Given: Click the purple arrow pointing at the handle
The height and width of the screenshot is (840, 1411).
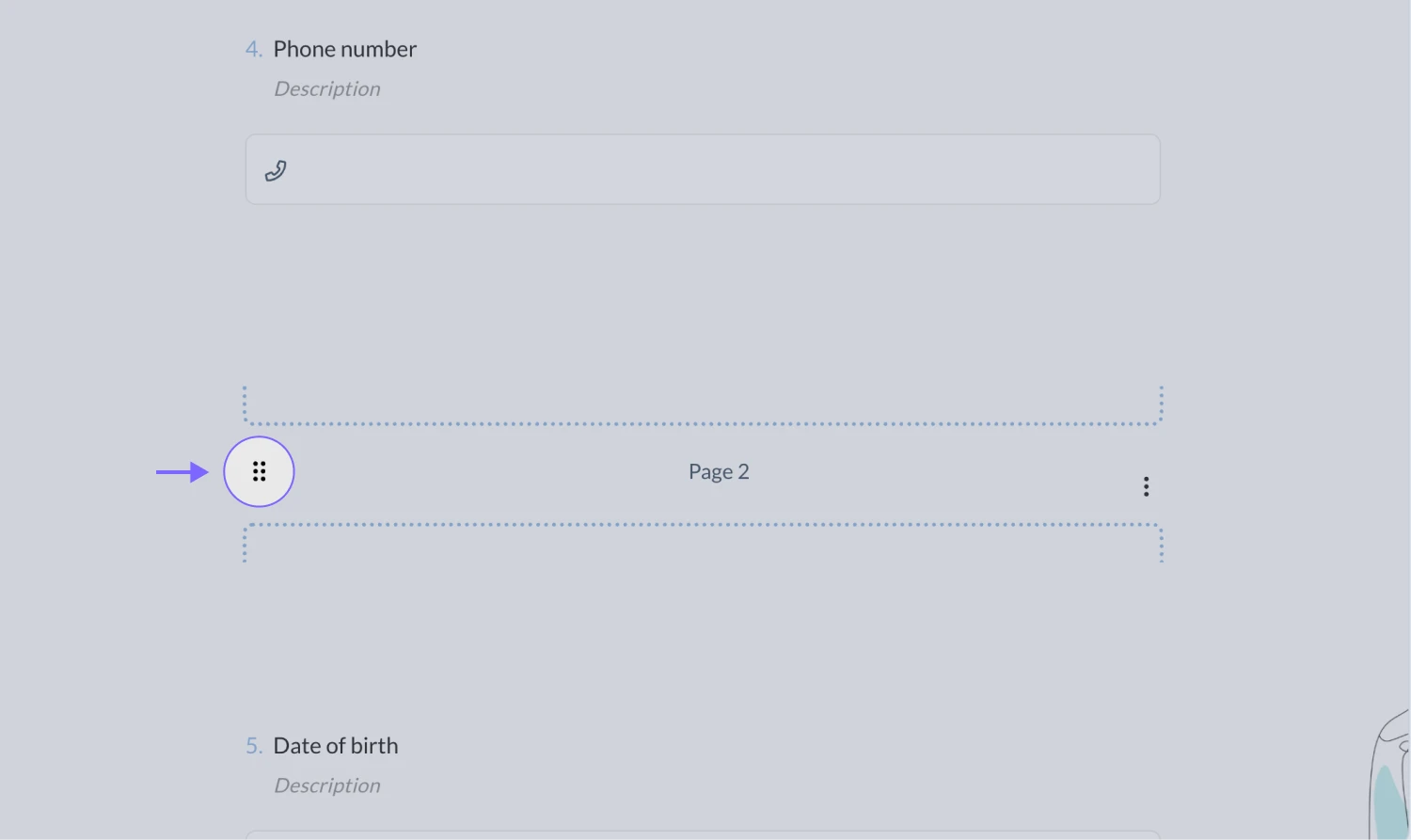Looking at the screenshot, I should (182, 471).
